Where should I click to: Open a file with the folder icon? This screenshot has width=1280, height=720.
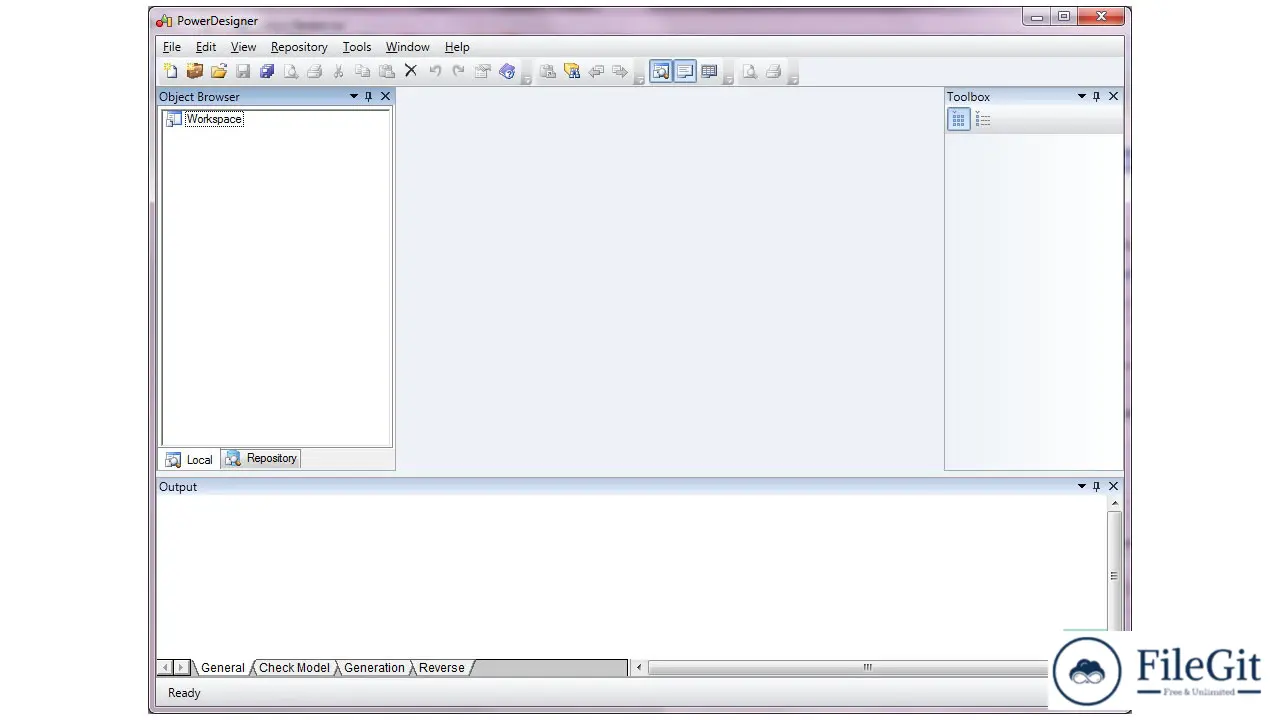point(219,72)
